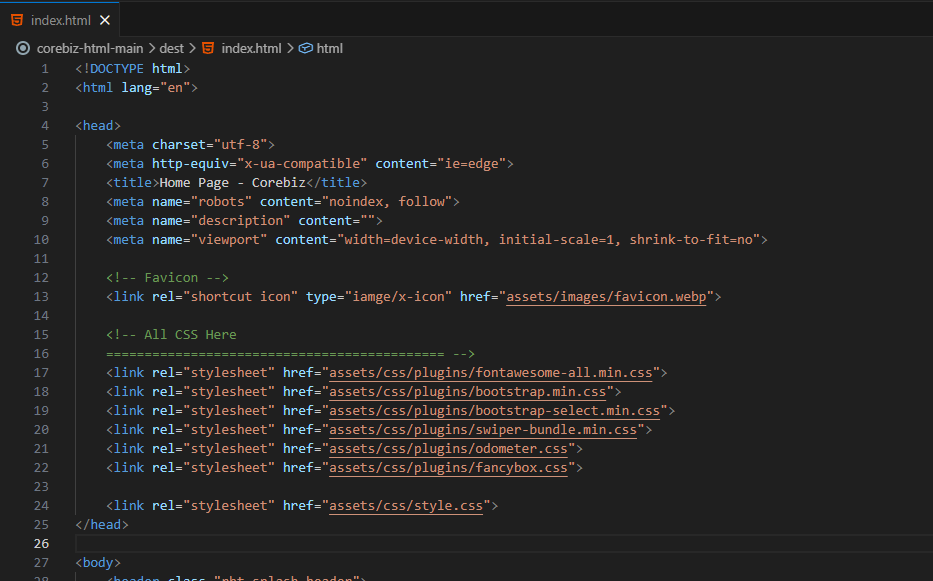Click the "ie=edge" content value
This screenshot has width=933, height=581.
472,164
